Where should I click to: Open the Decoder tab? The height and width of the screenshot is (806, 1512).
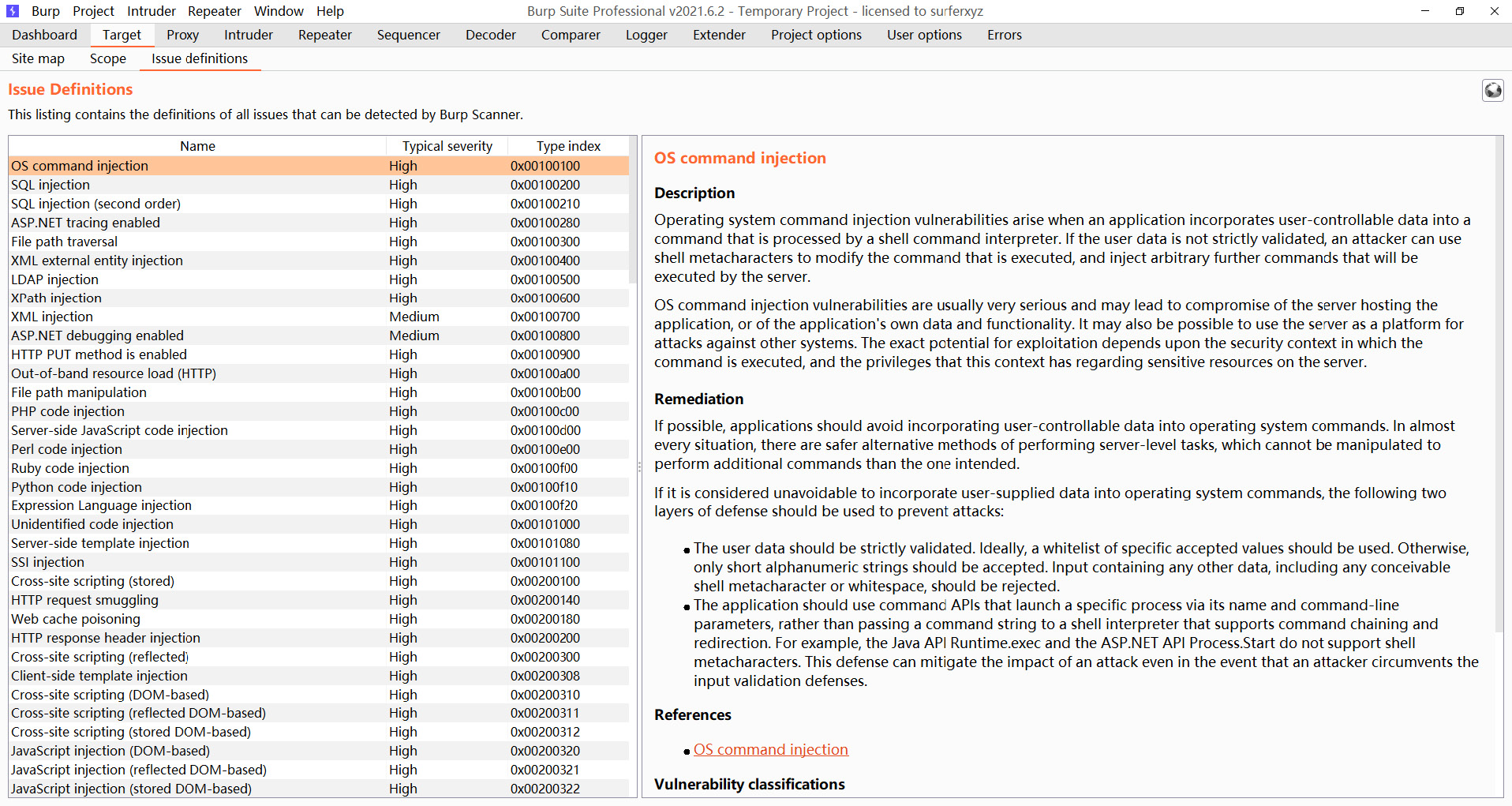[x=491, y=35]
